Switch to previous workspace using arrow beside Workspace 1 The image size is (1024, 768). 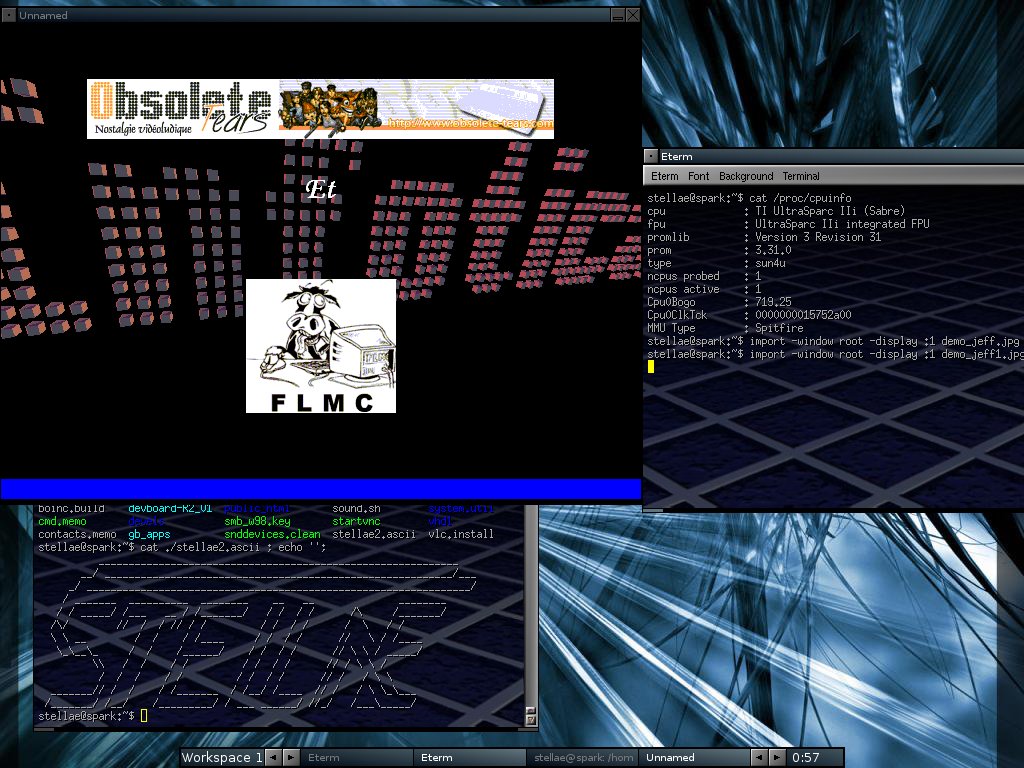coord(274,758)
